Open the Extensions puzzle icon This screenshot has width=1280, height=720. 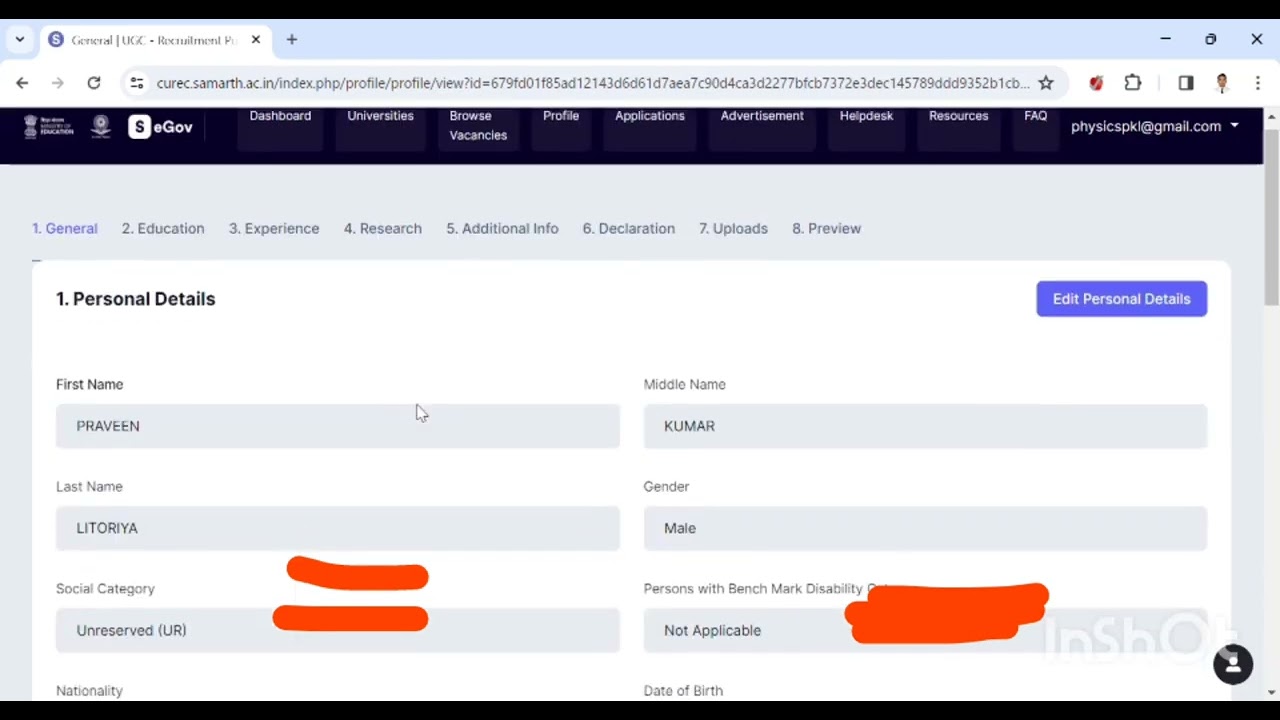tap(1133, 83)
